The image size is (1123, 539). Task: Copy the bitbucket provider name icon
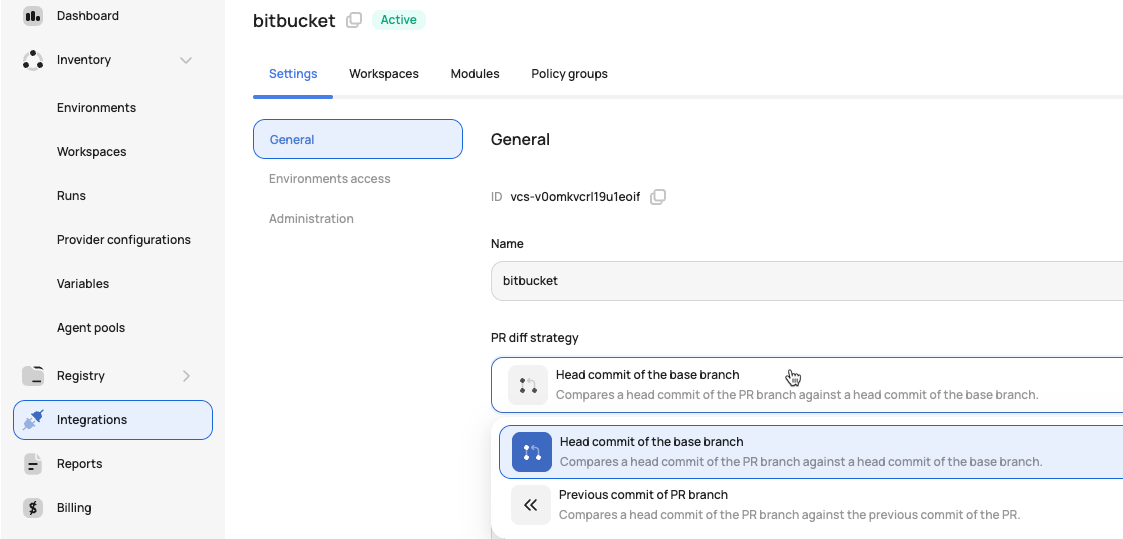(354, 20)
